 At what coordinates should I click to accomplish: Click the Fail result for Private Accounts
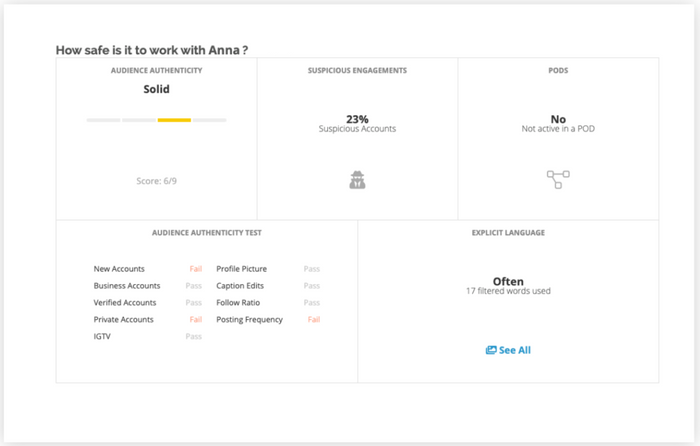tap(196, 320)
